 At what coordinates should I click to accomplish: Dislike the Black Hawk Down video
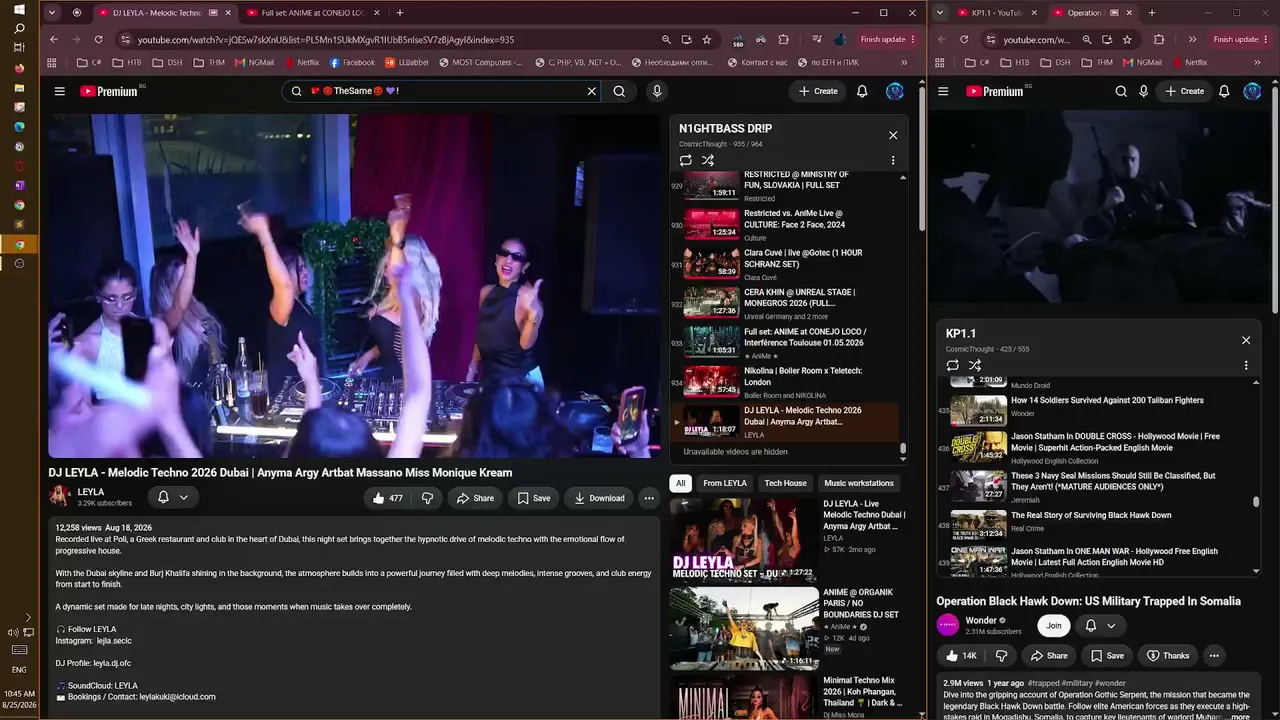tap(1001, 656)
